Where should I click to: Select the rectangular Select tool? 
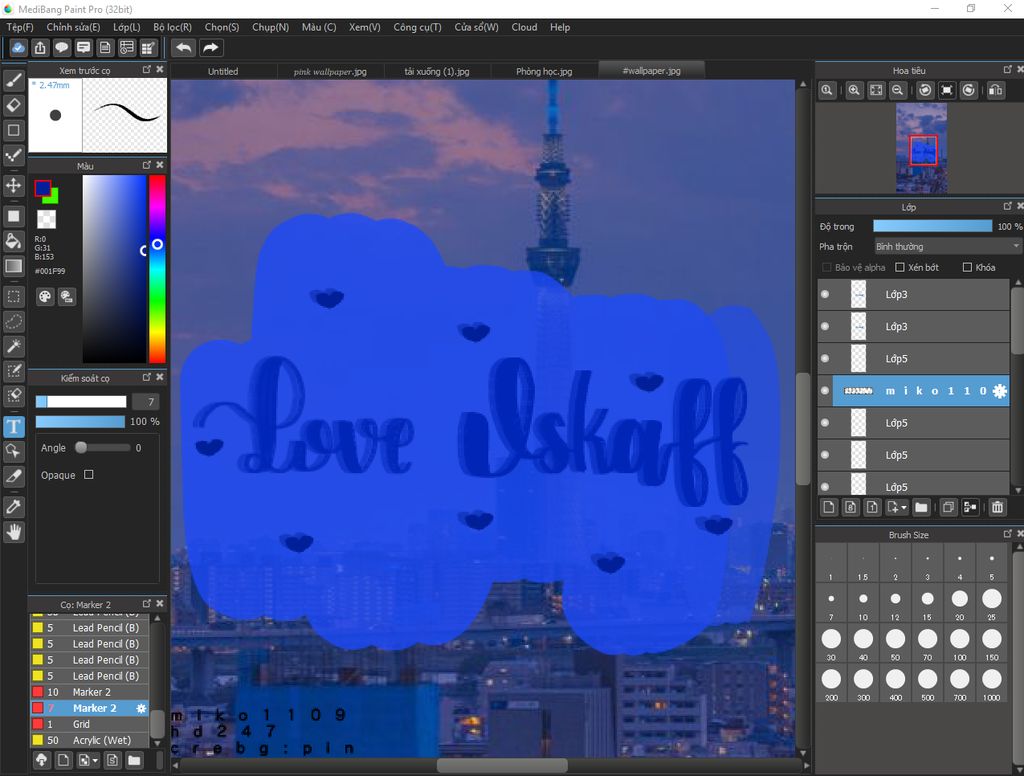(x=13, y=297)
